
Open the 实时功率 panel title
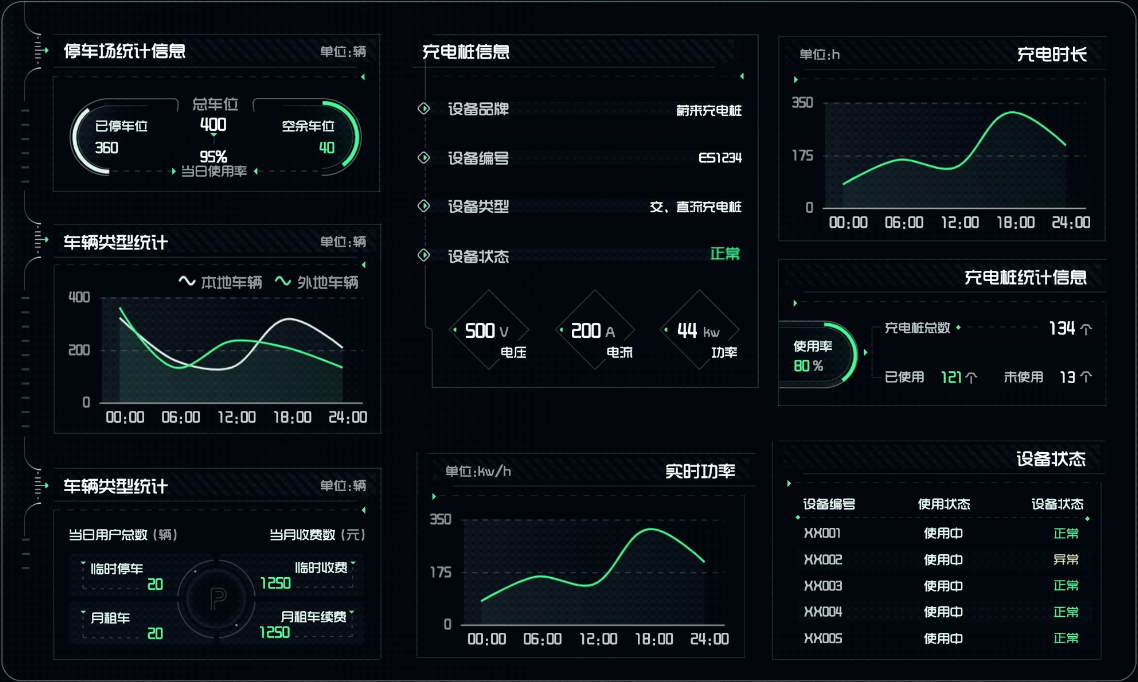[x=700, y=471]
